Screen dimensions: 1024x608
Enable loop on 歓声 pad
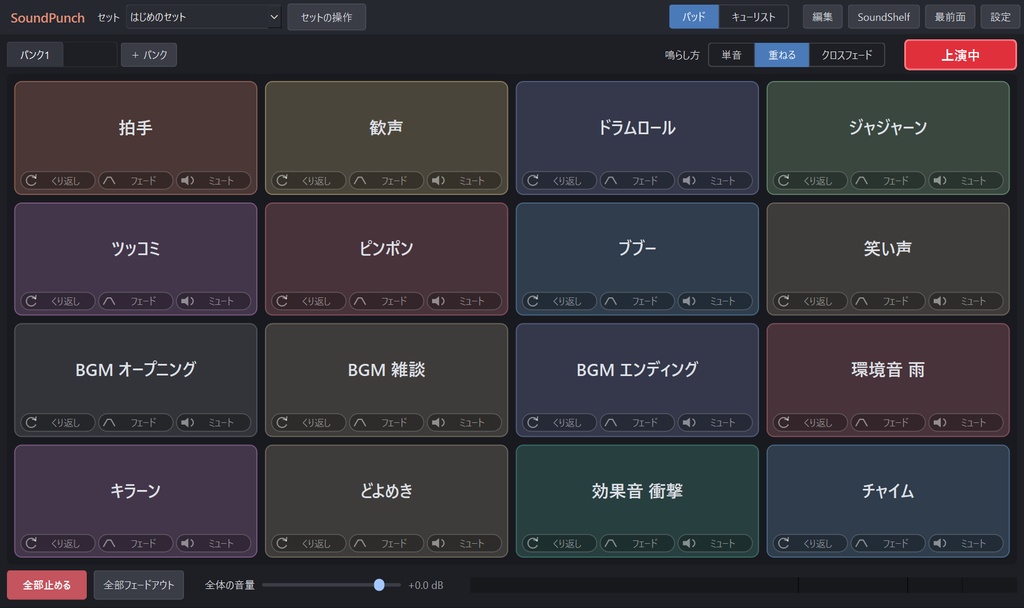click(x=308, y=180)
